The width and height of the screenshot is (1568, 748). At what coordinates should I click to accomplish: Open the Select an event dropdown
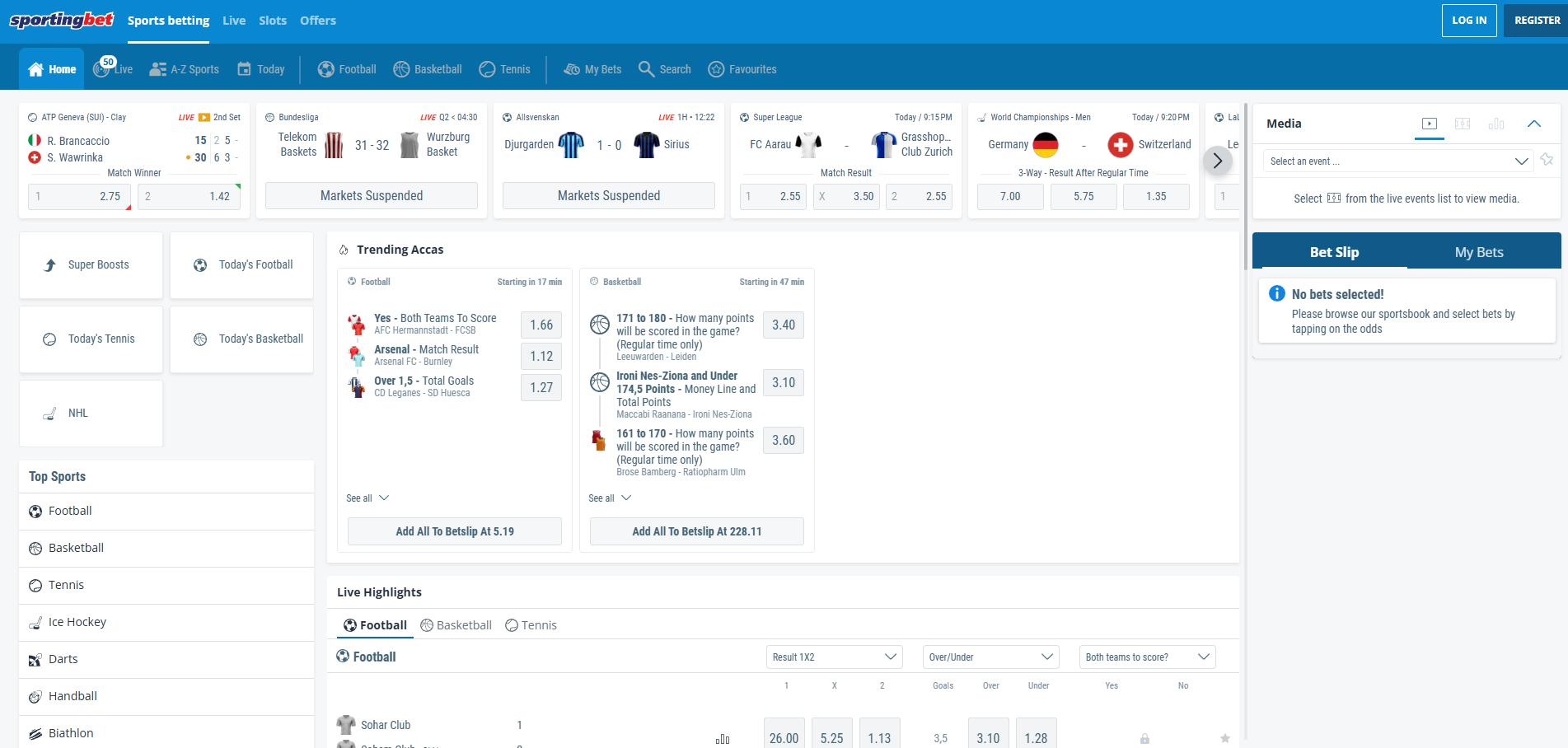[x=1399, y=161]
